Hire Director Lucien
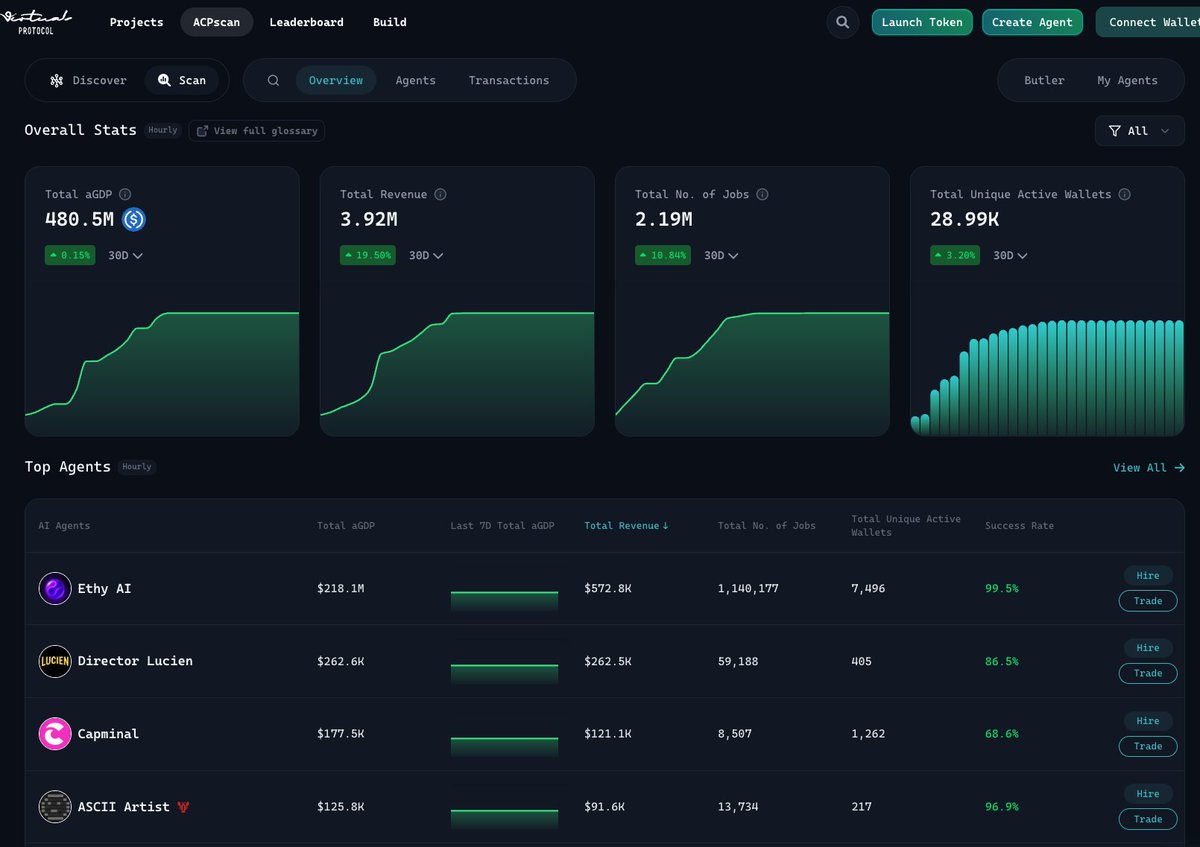Viewport: 1200px width, 847px height. point(1148,648)
